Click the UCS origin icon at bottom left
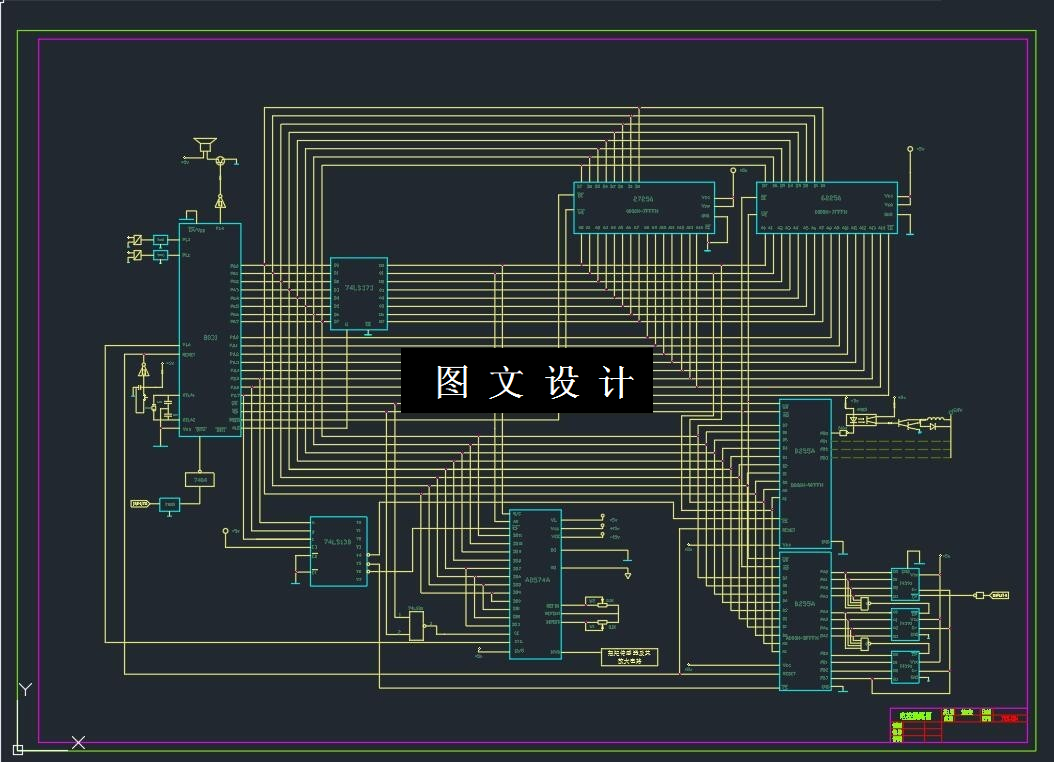This screenshot has height=762, width=1054. (x=18, y=749)
